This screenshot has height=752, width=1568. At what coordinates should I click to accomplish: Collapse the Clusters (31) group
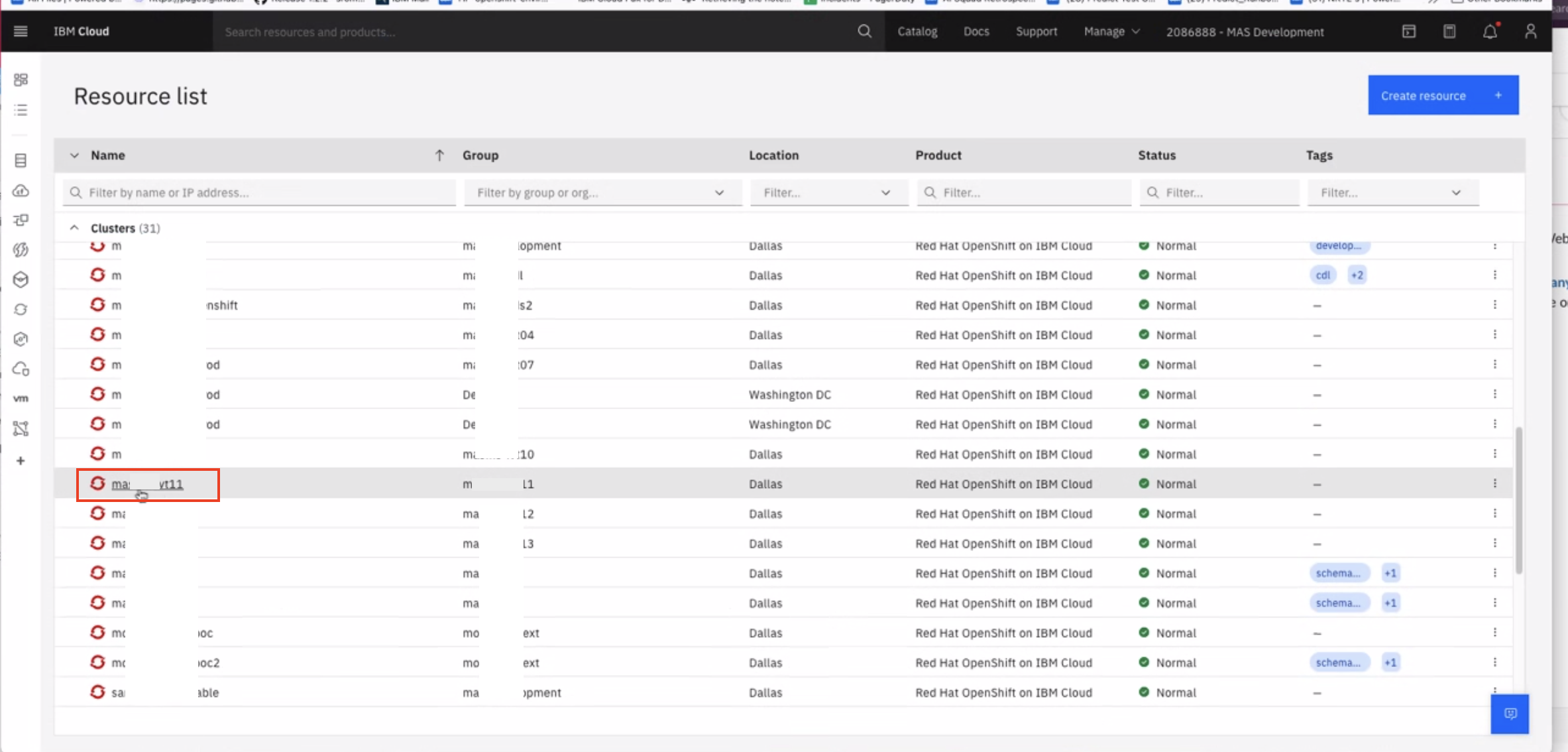point(74,227)
